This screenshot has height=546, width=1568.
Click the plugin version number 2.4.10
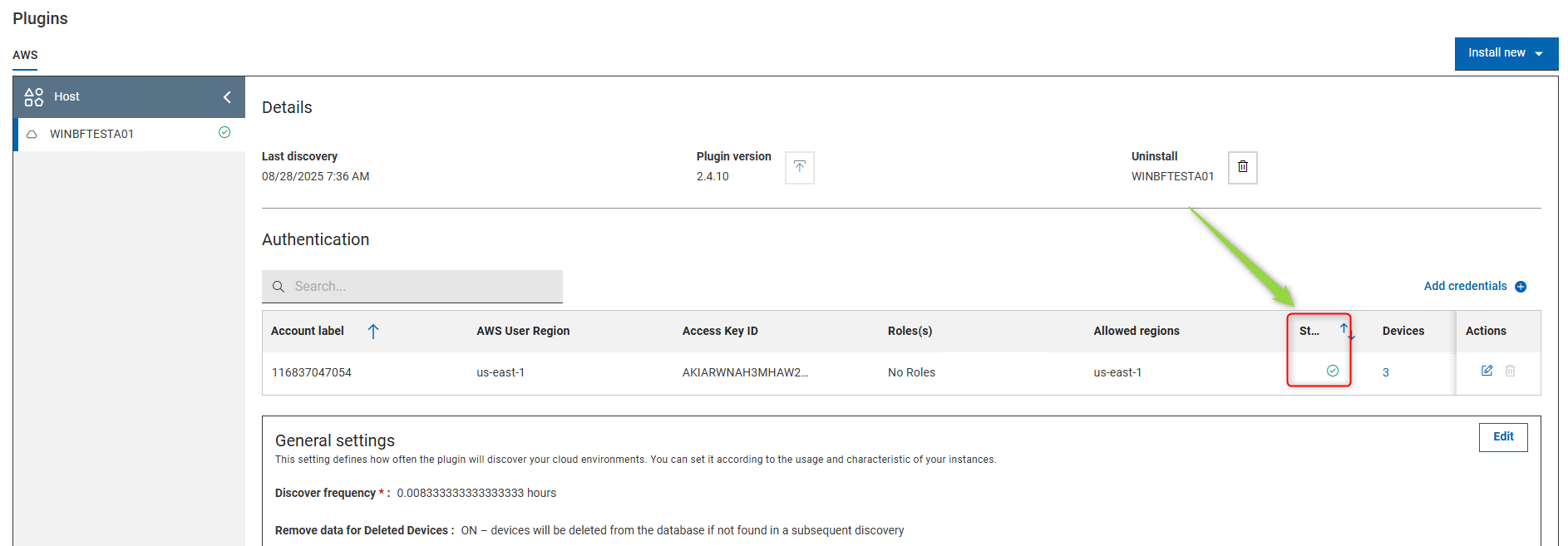[713, 176]
